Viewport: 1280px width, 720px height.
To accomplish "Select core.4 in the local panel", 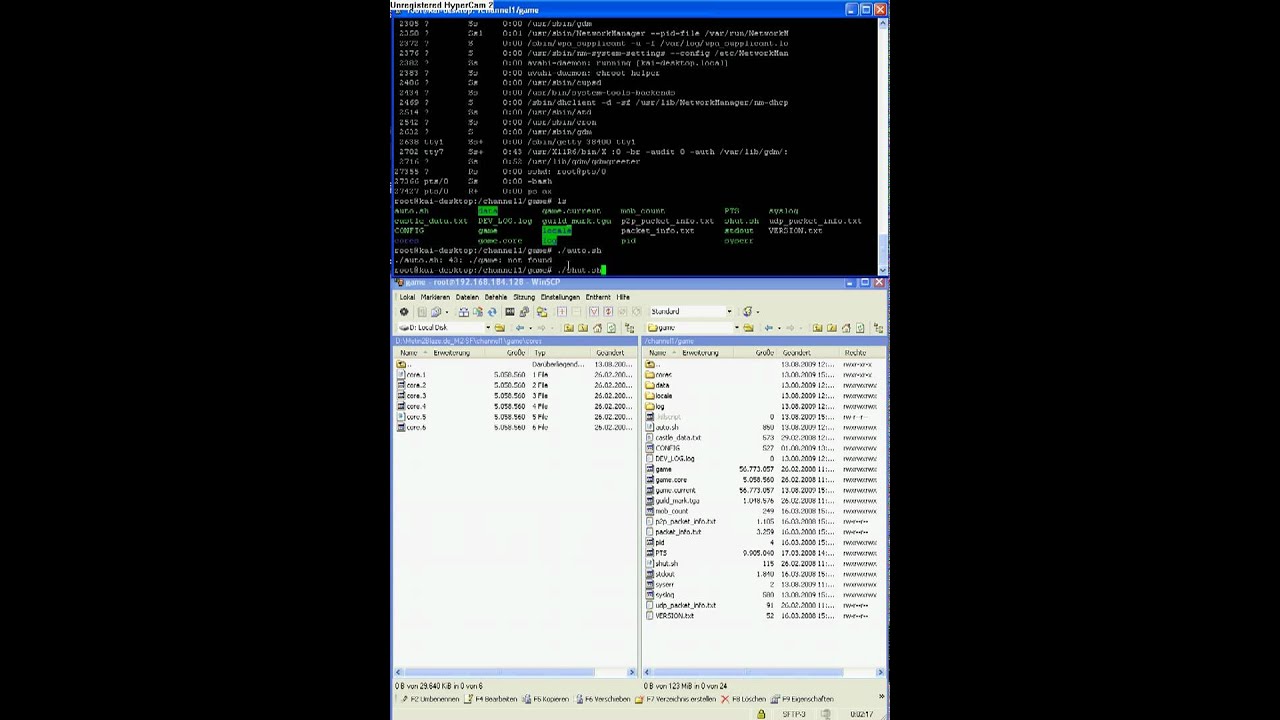I will 412,406.
